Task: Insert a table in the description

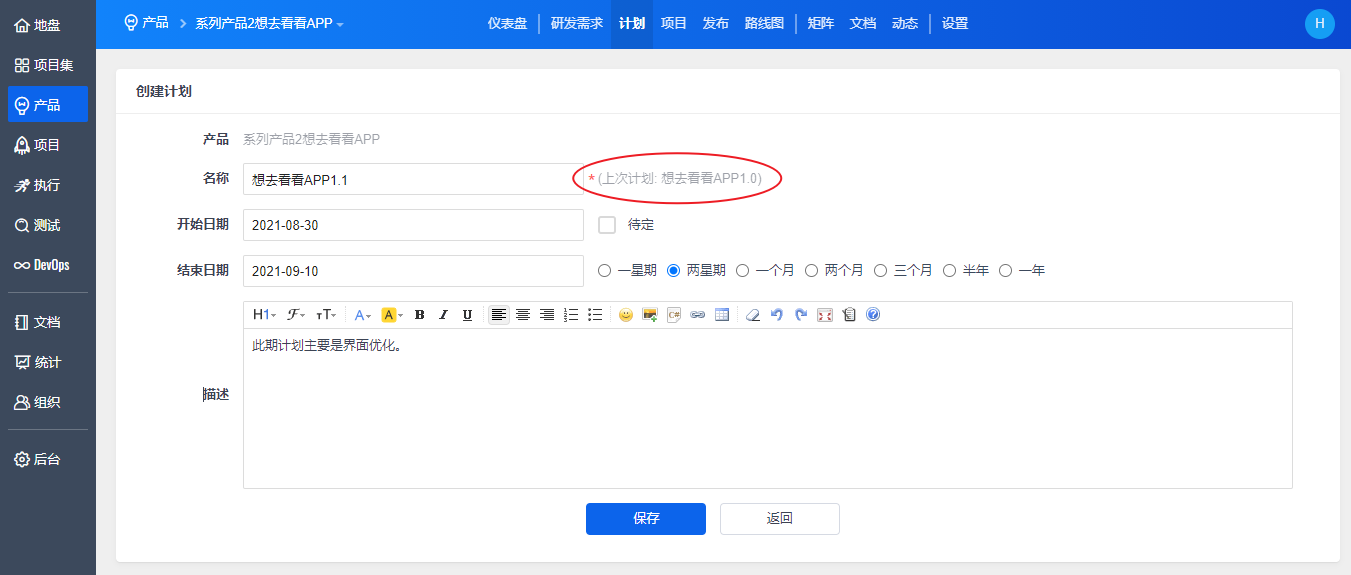Action: pyautogui.click(x=722, y=315)
